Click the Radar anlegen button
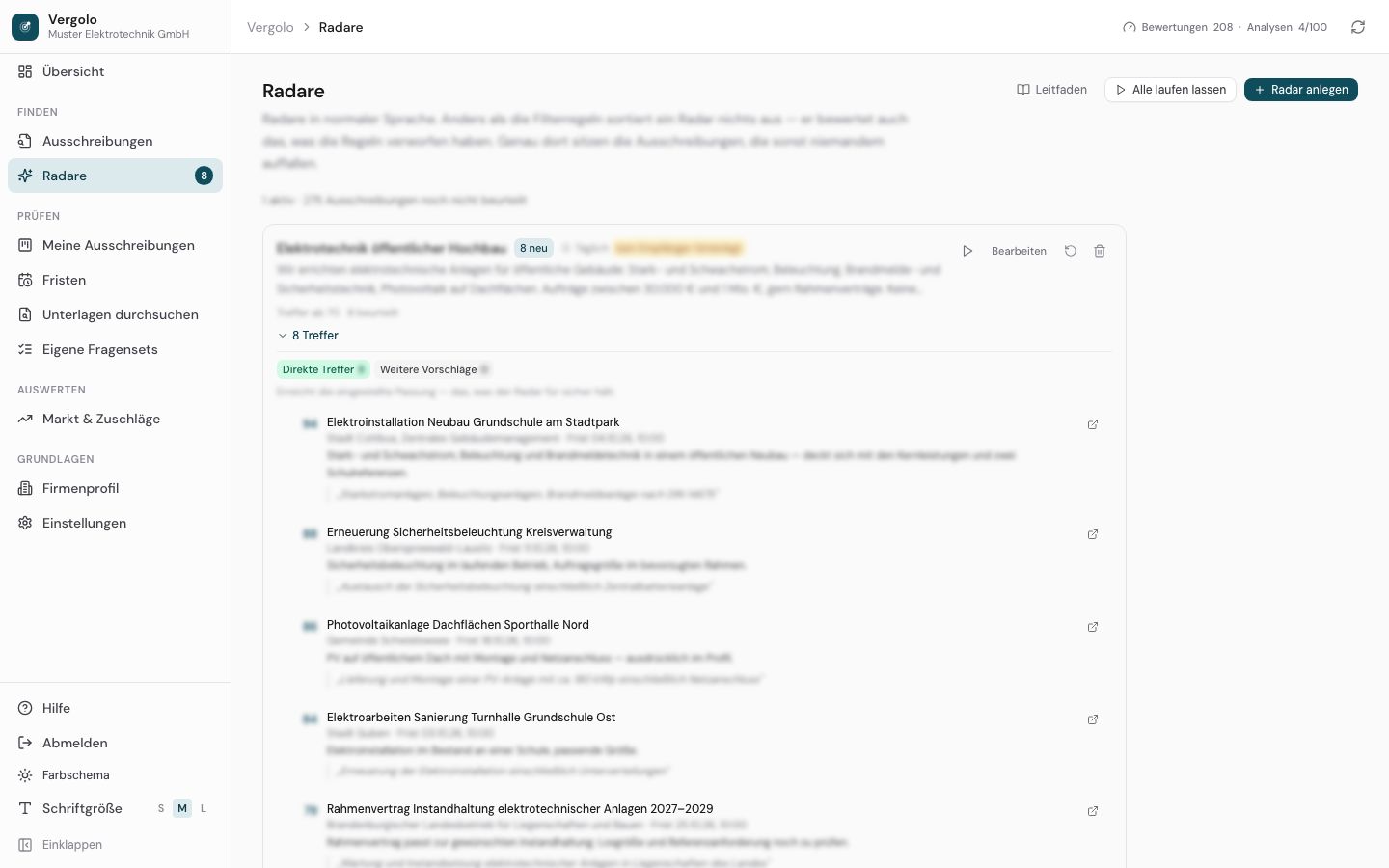1389x868 pixels. click(x=1301, y=90)
